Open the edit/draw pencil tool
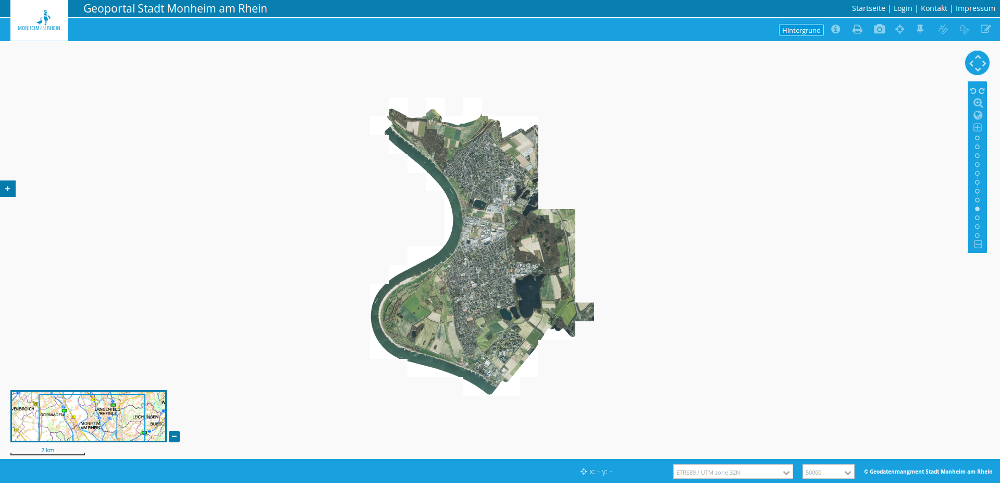 tap(985, 29)
